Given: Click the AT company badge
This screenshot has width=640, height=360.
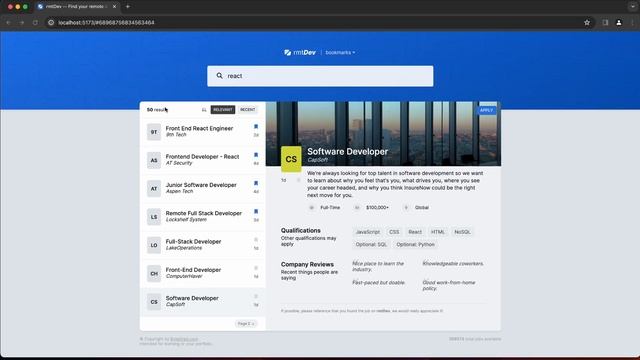Looking at the screenshot, I should 154,189.
